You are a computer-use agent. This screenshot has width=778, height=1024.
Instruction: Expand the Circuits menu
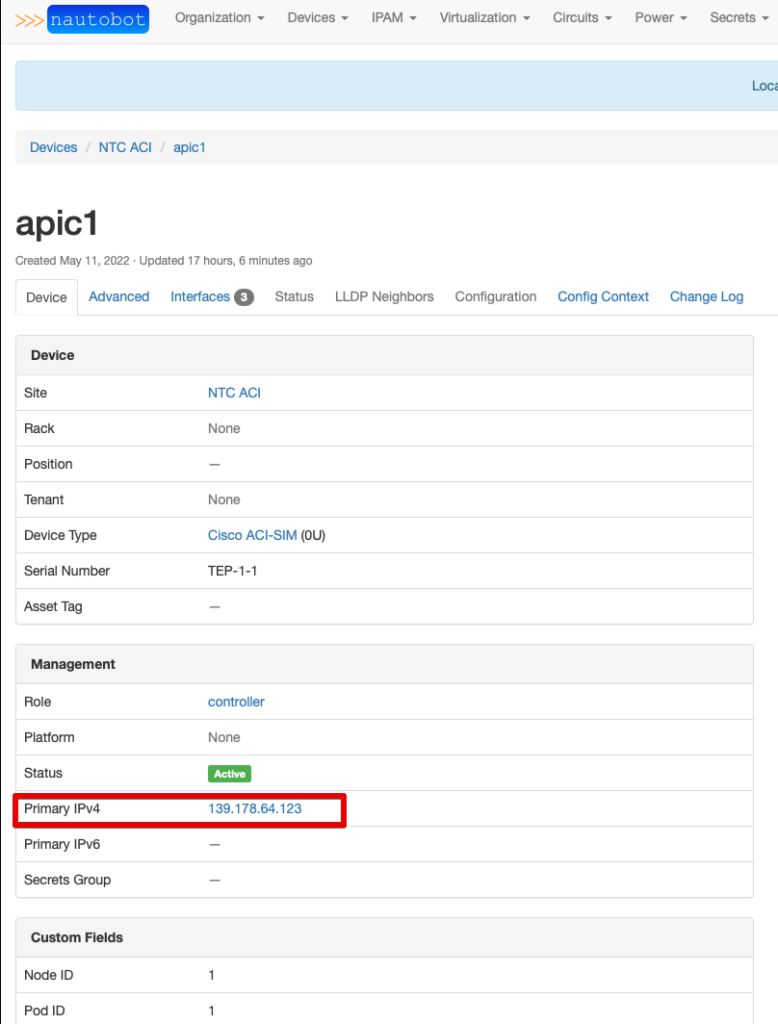(x=582, y=18)
